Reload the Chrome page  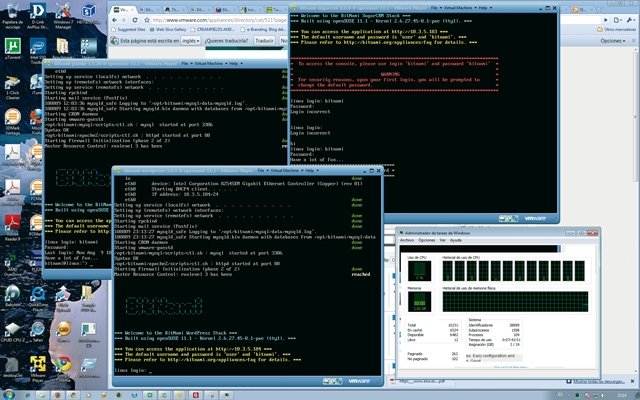click(x=135, y=20)
